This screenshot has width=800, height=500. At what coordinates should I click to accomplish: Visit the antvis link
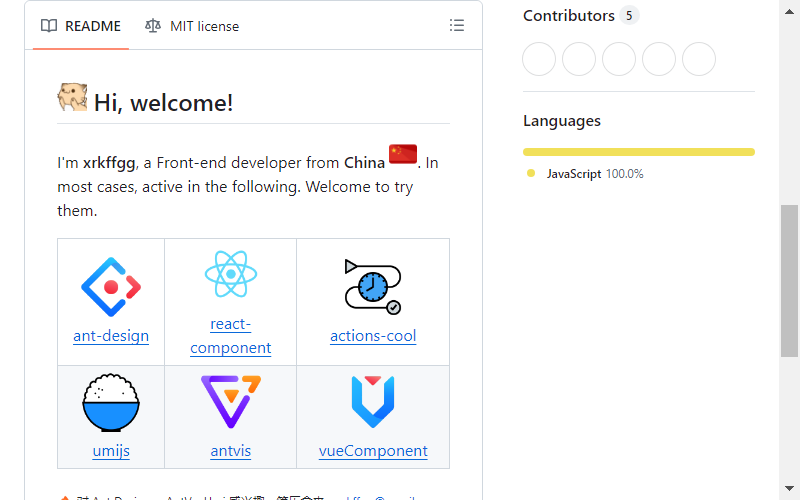(x=231, y=451)
